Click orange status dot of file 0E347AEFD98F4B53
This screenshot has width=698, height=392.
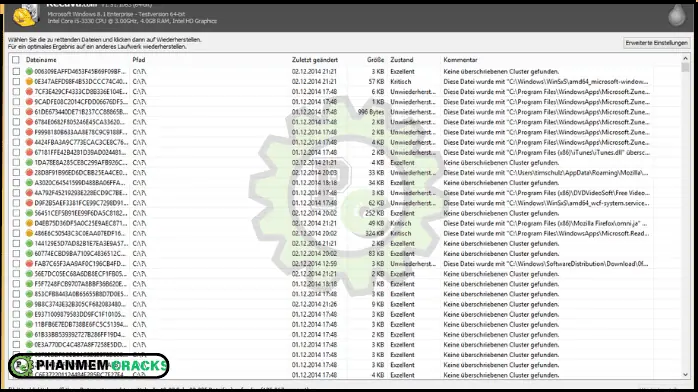[29, 81]
